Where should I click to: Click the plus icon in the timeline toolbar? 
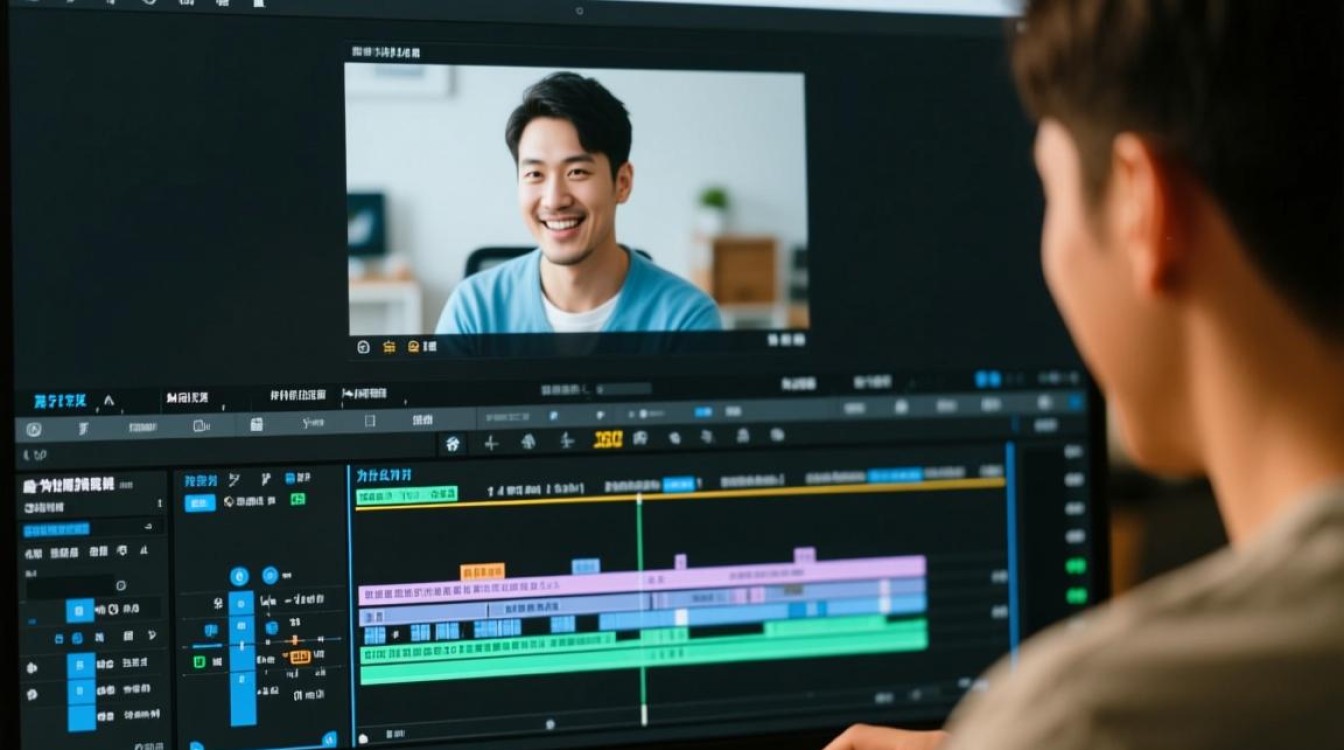pos(491,443)
